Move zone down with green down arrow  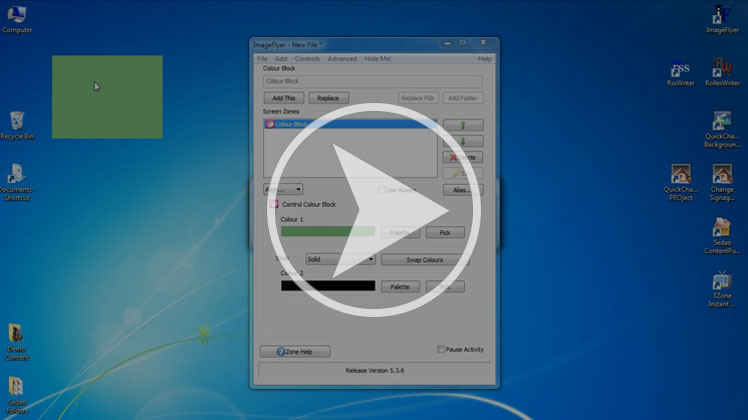pyautogui.click(x=463, y=141)
